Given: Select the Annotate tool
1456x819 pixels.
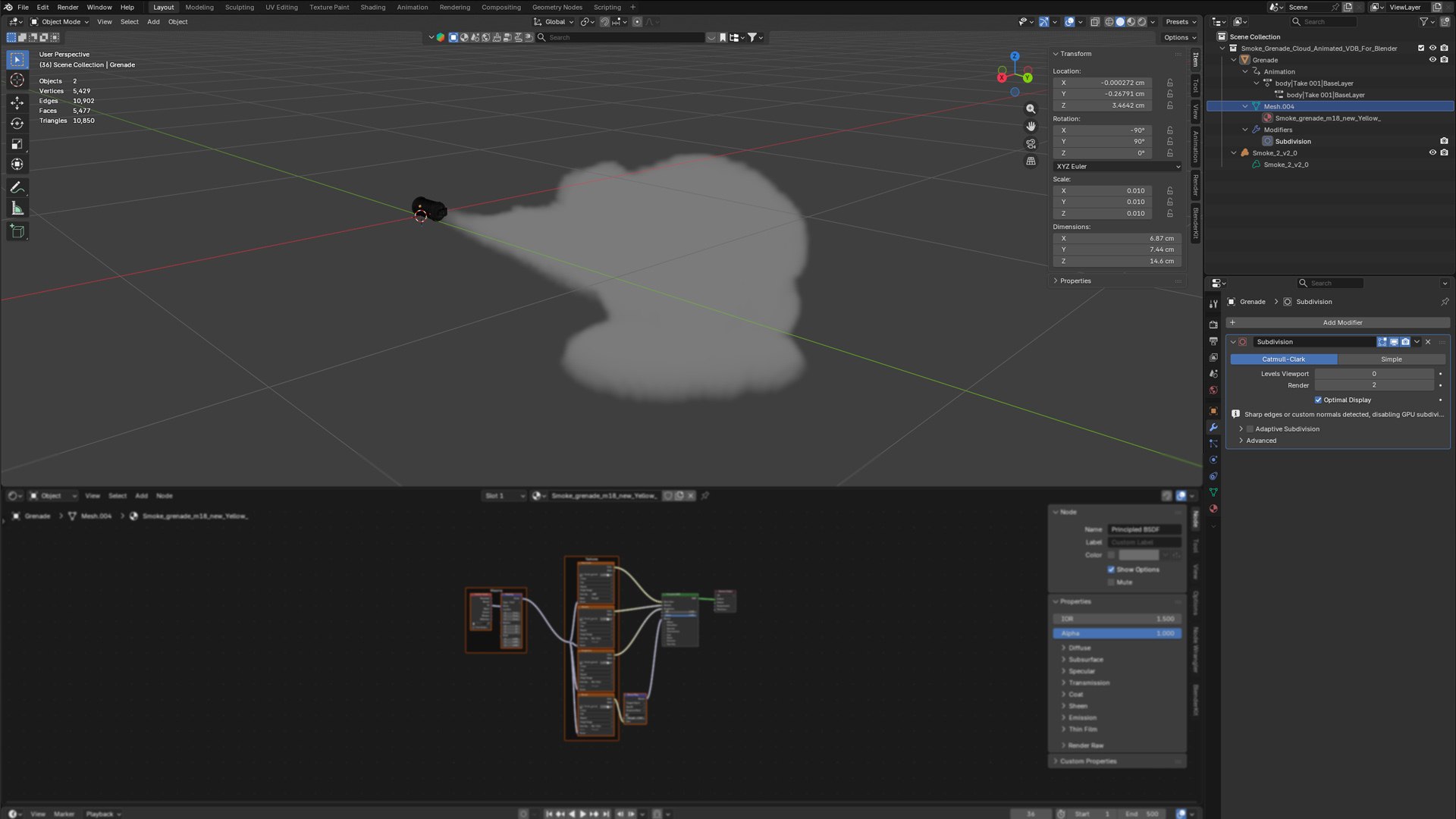Looking at the screenshot, I should click(x=17, y=187).
